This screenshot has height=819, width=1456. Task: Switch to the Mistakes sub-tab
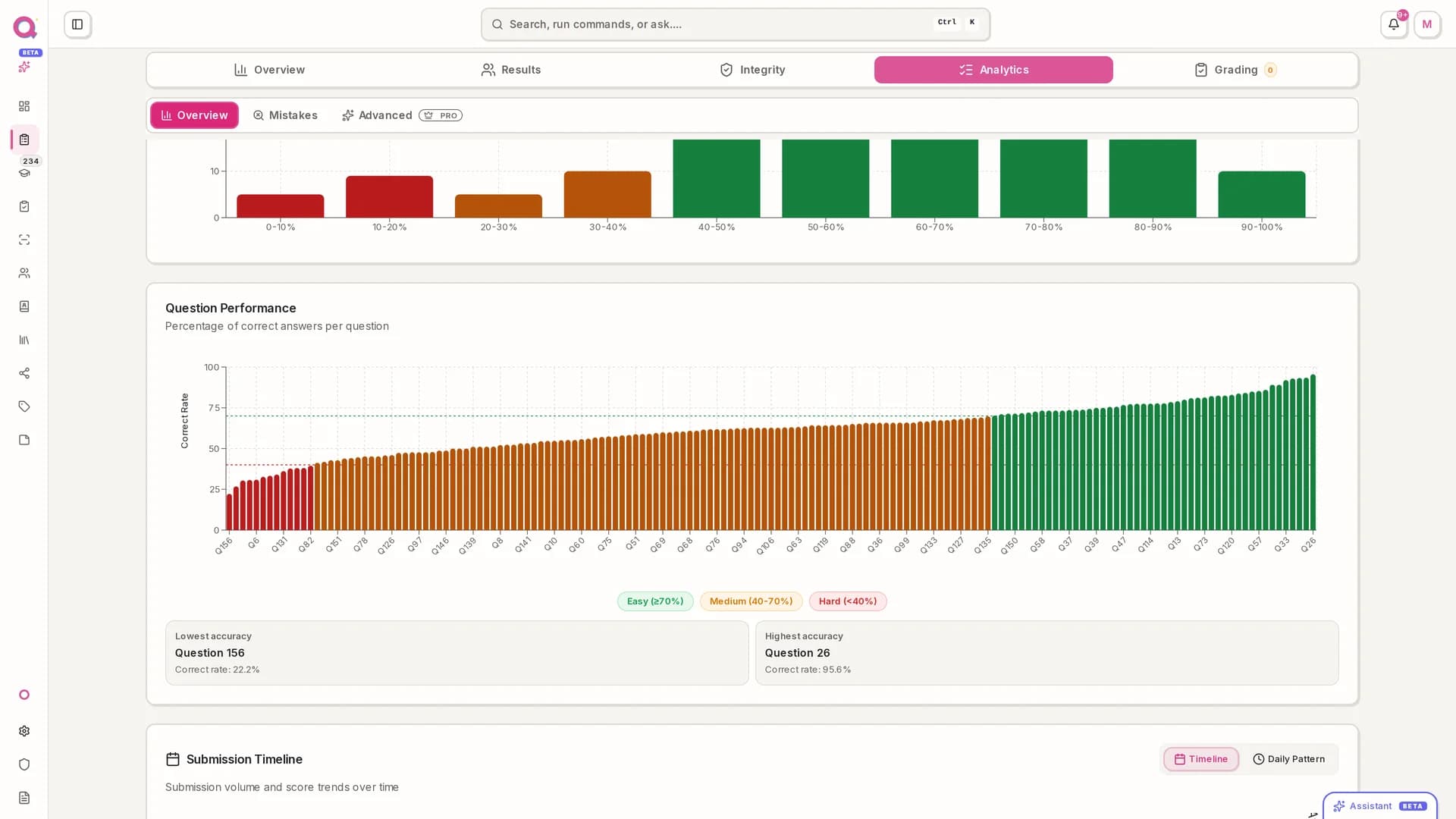(x=285, y=115)
